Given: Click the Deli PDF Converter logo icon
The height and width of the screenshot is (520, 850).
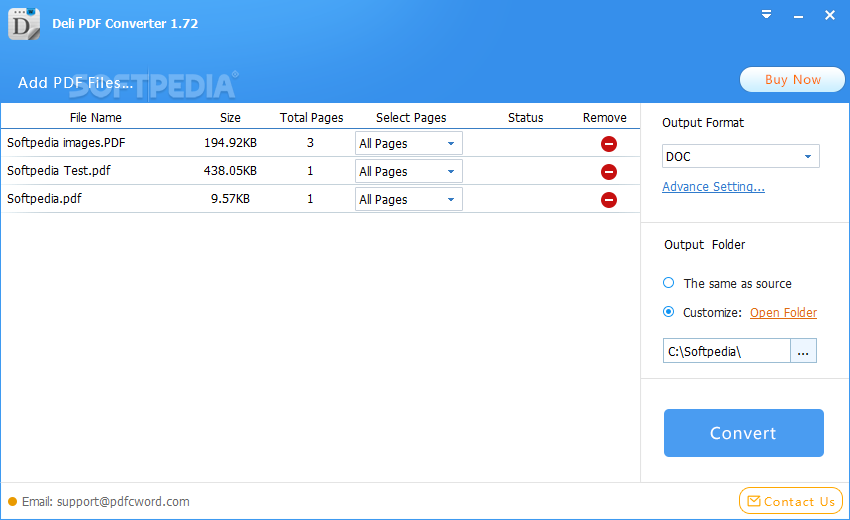Looking at the screenshot, I should pos(24,24).
